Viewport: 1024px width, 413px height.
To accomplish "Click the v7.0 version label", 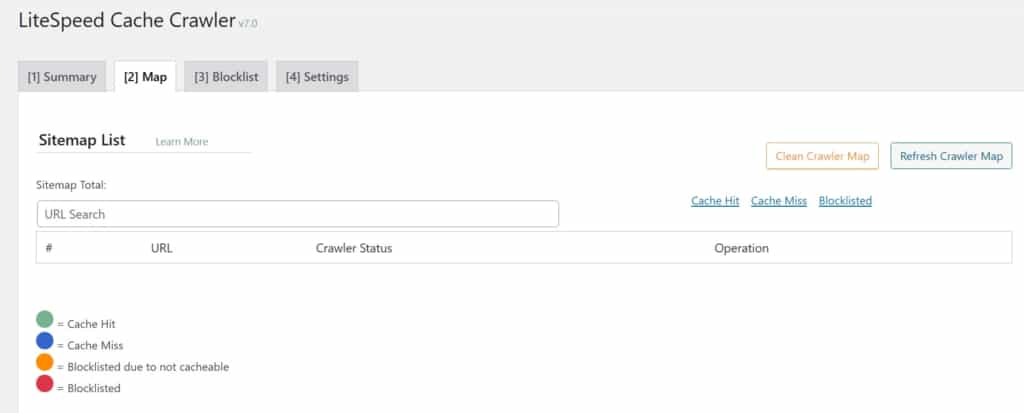I will [248, 24].
